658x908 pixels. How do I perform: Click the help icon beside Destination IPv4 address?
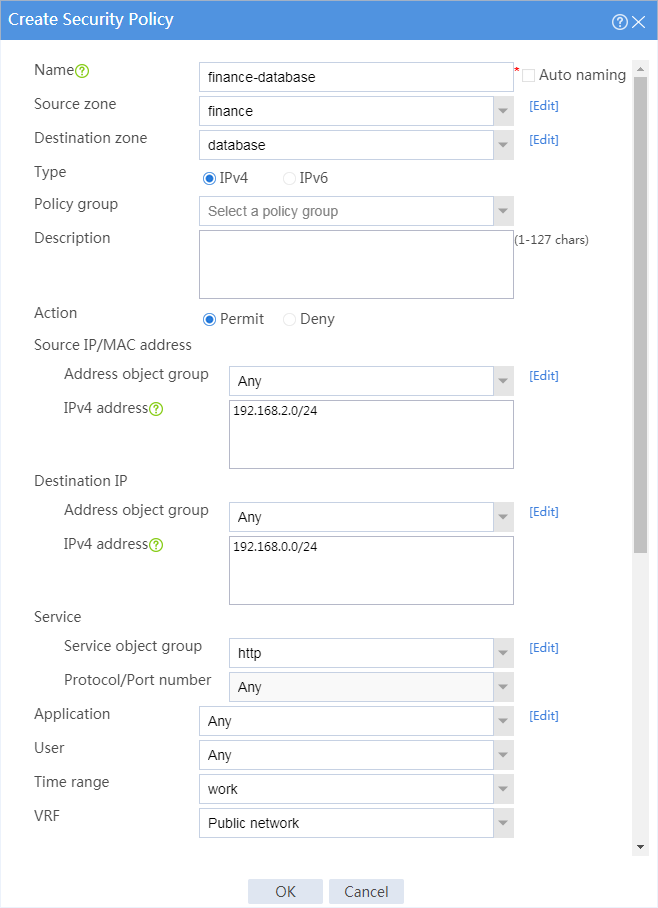pyautogui.click(x=156, y=545)
